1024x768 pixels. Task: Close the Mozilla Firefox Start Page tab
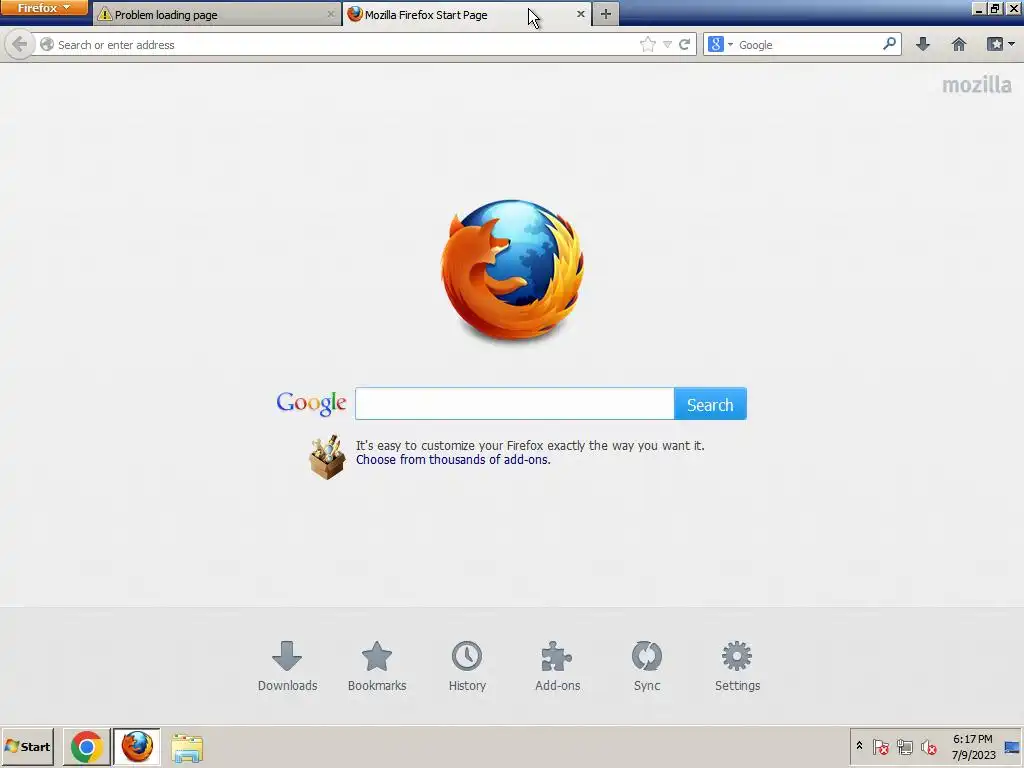tap(581, 14)
